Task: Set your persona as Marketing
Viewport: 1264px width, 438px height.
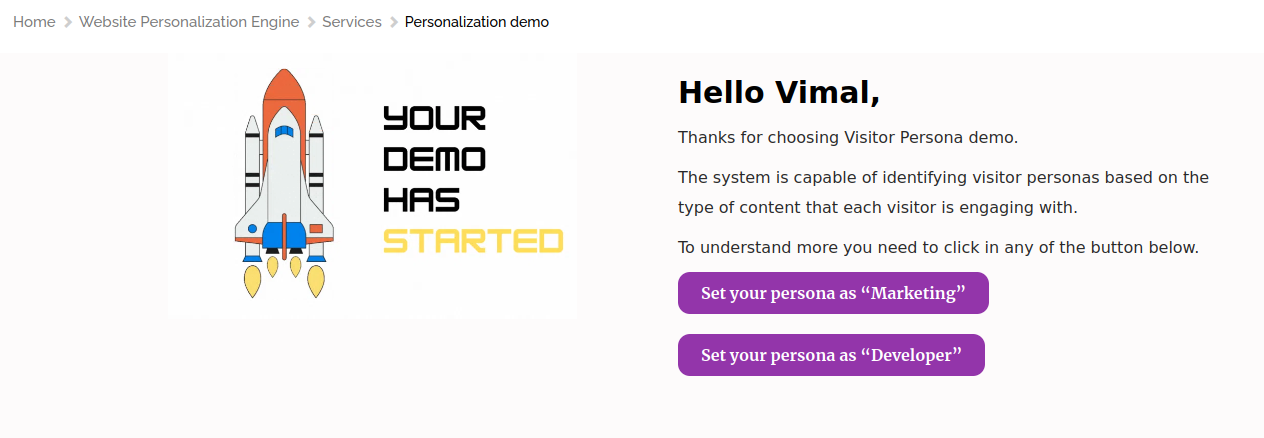Action: point(833,293)
